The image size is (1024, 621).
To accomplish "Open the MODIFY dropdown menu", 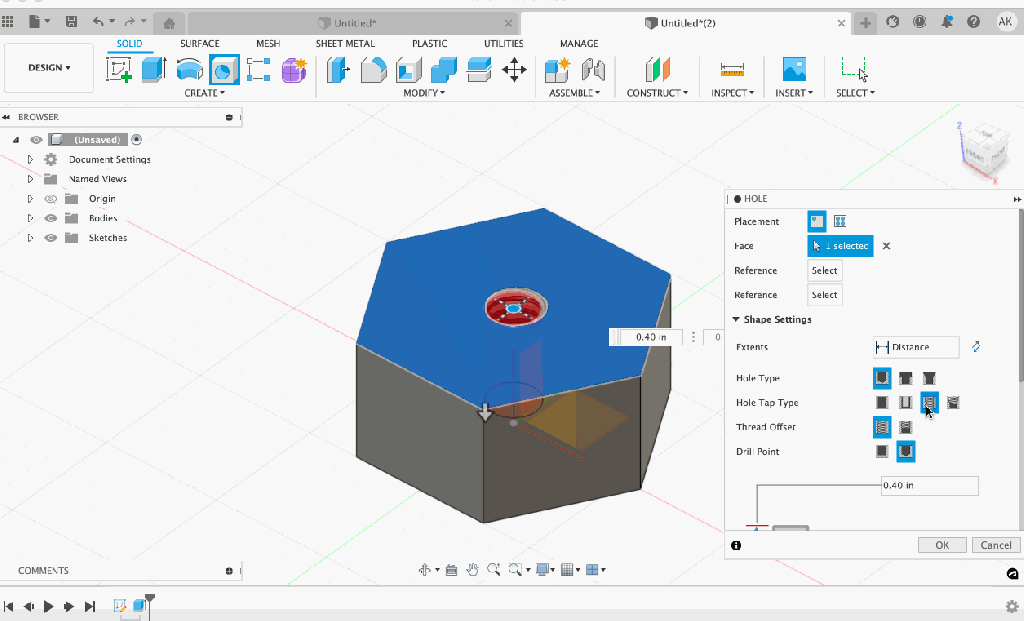I will [x=424, y=93].
